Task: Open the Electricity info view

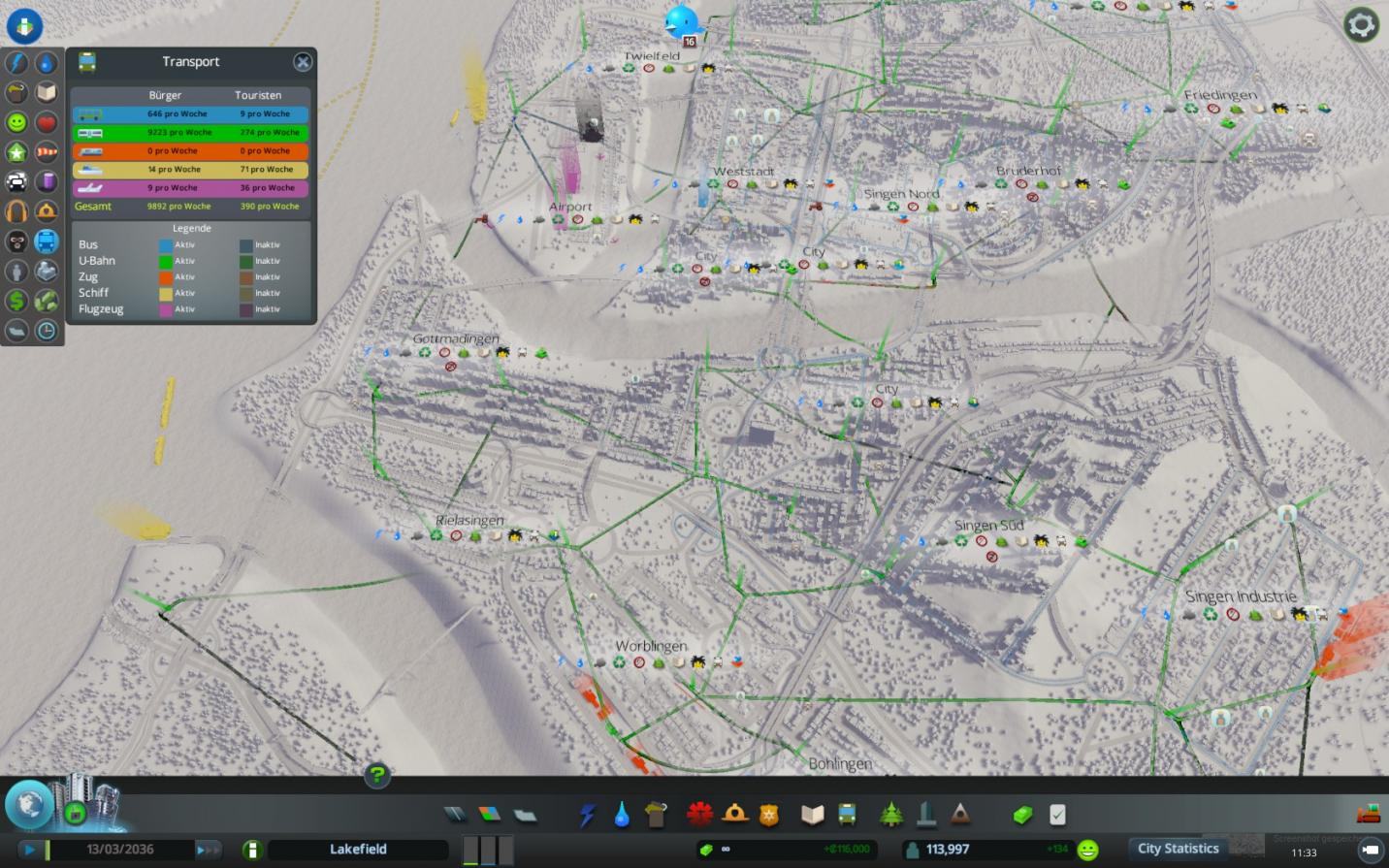Action: [x=16, y=63]
